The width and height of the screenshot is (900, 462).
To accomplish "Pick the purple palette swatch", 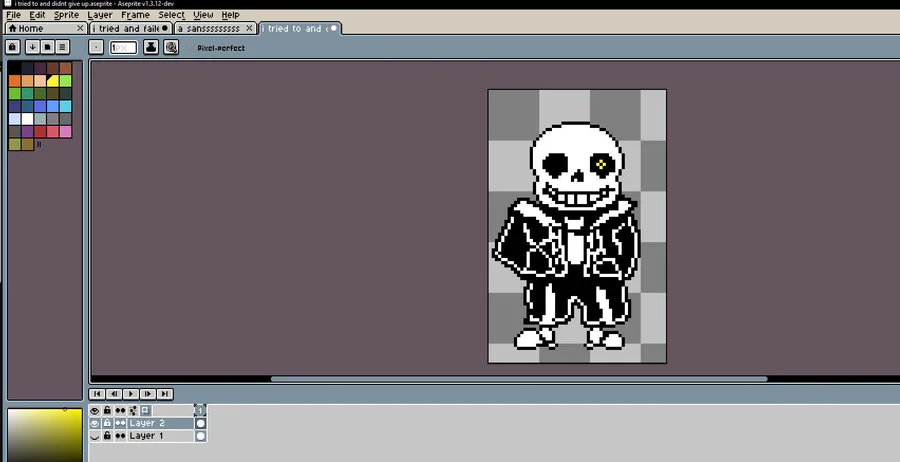I will [27, 131].
